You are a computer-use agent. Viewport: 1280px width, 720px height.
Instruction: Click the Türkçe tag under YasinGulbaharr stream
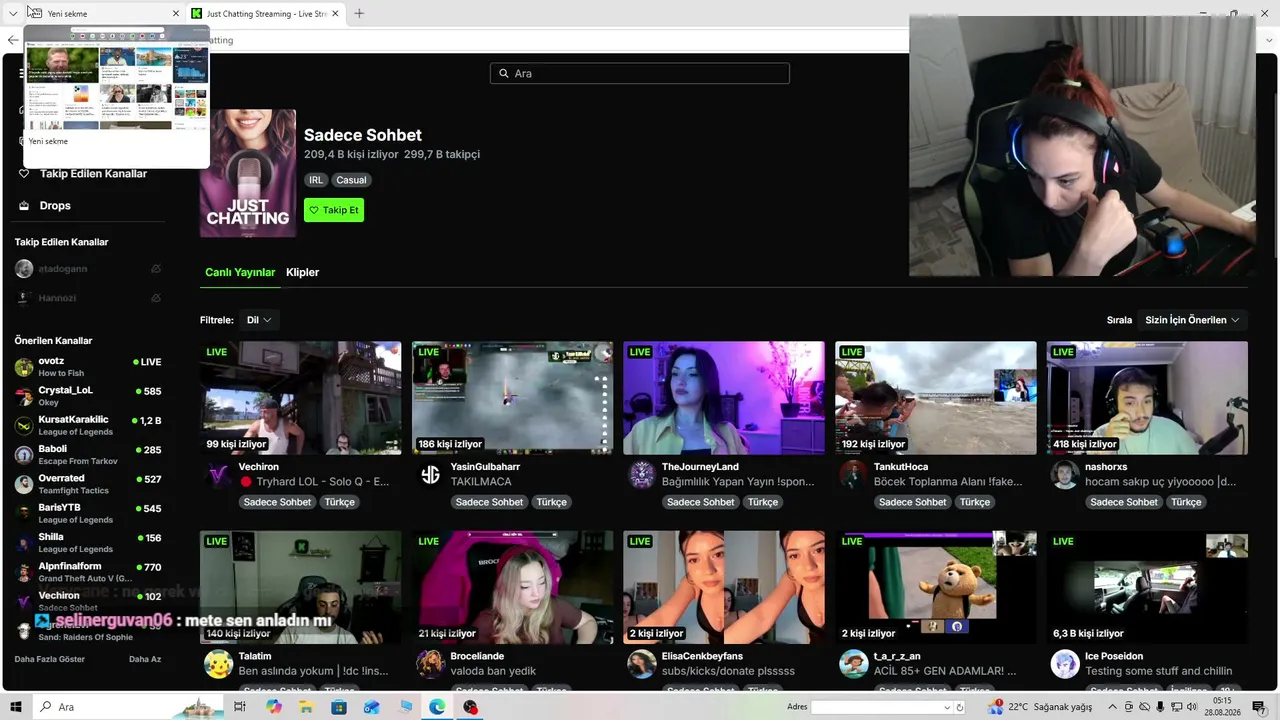coord(551,502)
